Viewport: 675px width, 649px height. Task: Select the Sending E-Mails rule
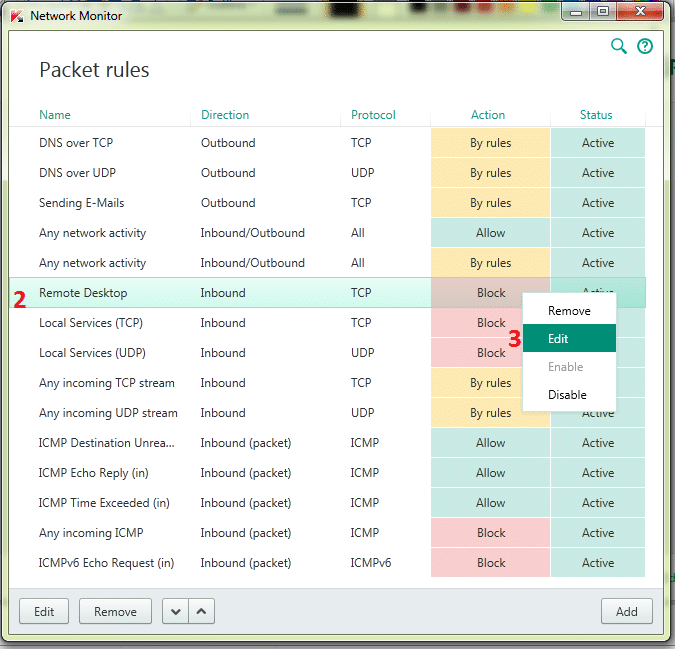click(x=327, y=203)
